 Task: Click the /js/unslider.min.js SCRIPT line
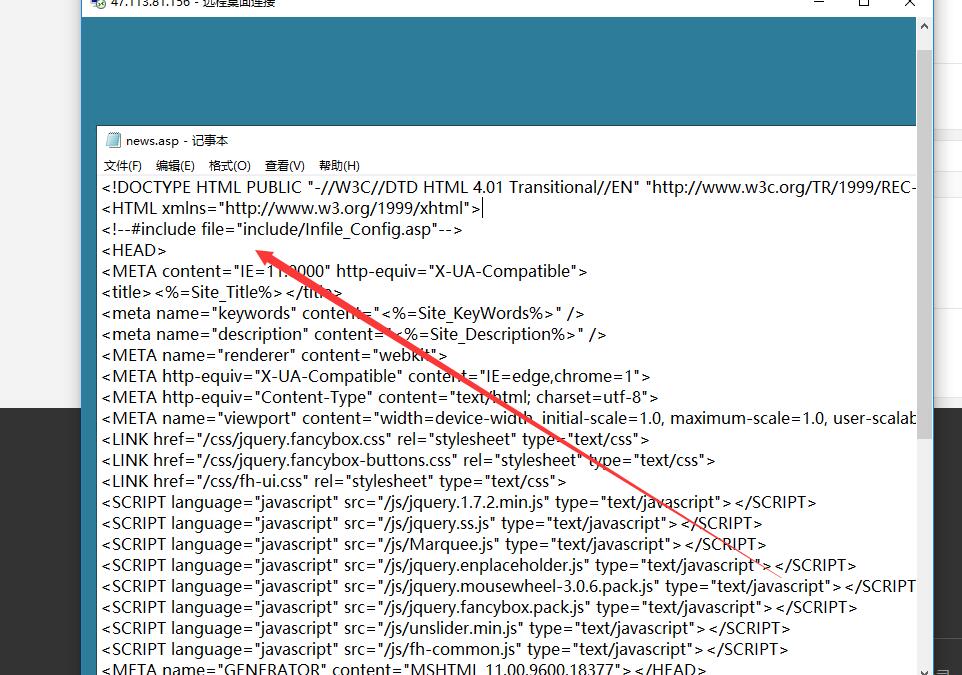(x=445, y=628)
